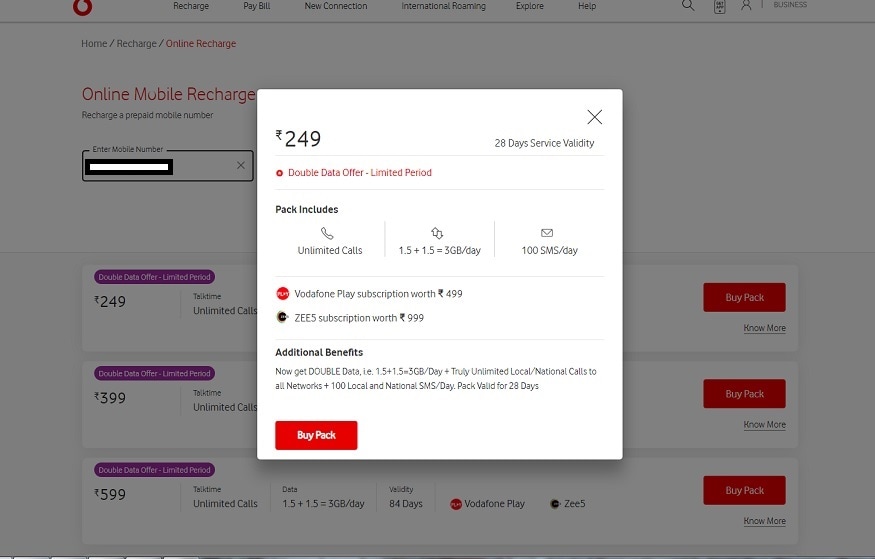
Task: Click the ₹249 price in the popup
Action: (299, 138)
